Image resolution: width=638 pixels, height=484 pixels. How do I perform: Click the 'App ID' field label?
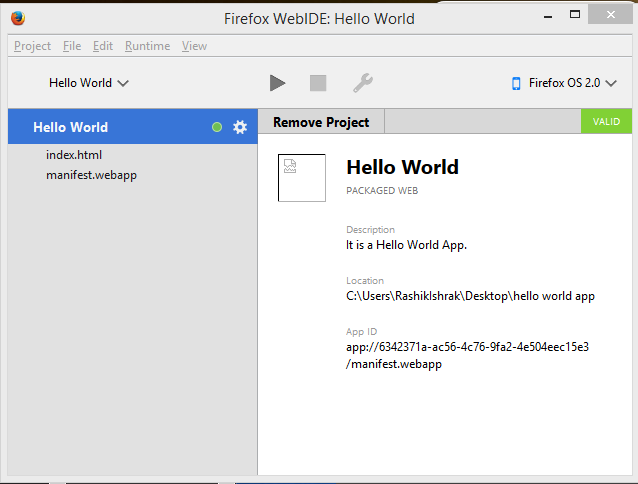coord(361,332)
